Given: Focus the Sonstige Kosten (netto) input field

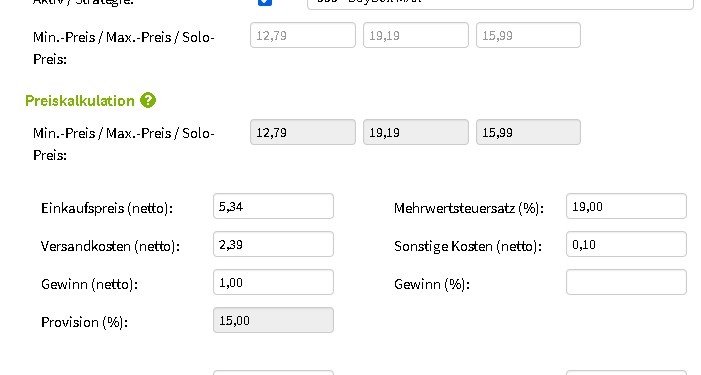Looking at the screenshot, I should (626, 244).
